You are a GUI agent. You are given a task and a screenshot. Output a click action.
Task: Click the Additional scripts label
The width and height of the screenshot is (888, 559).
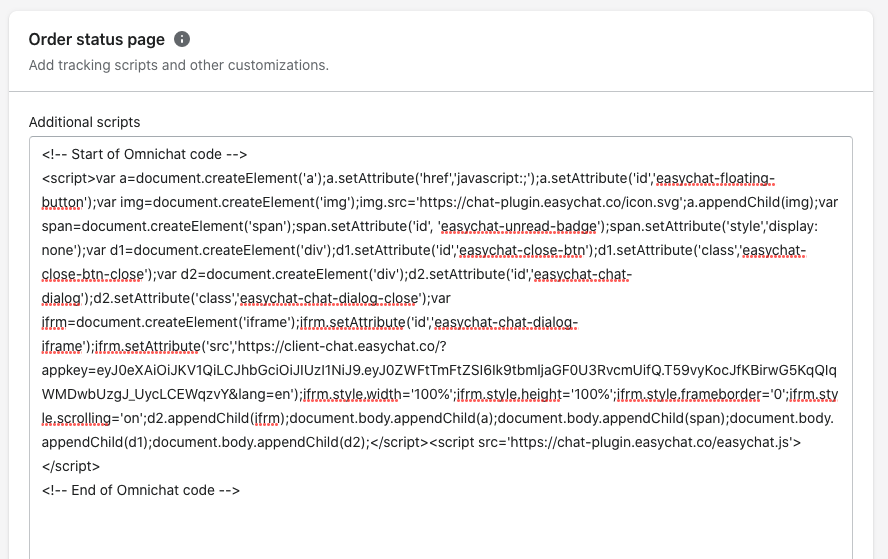click(84, 122)
